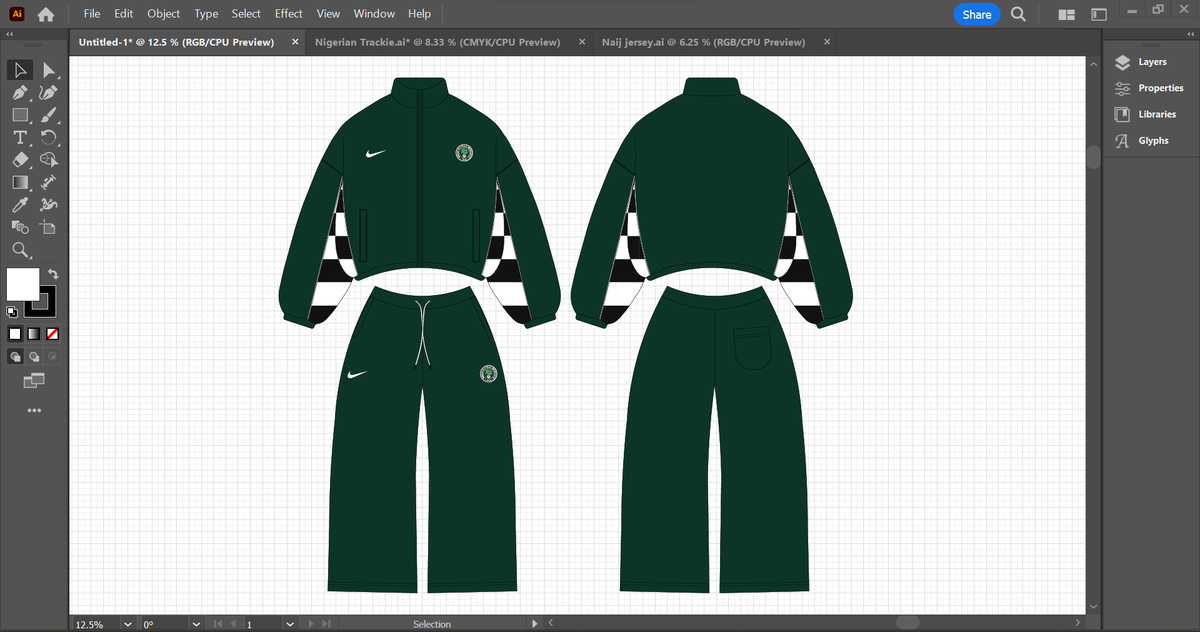1200x632 pixels.
Task: Select the Zoom tool
Action: pos(20,249)
